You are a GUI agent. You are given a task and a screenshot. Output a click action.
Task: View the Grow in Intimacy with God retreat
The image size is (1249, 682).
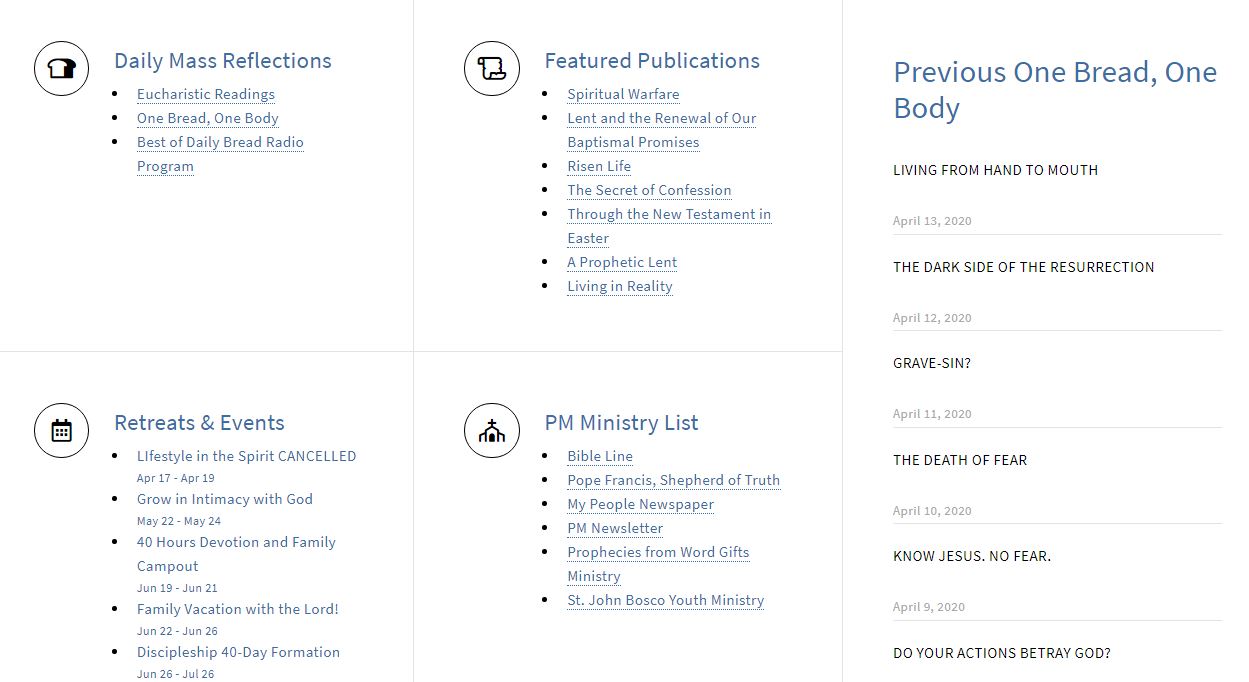[225, 499]
